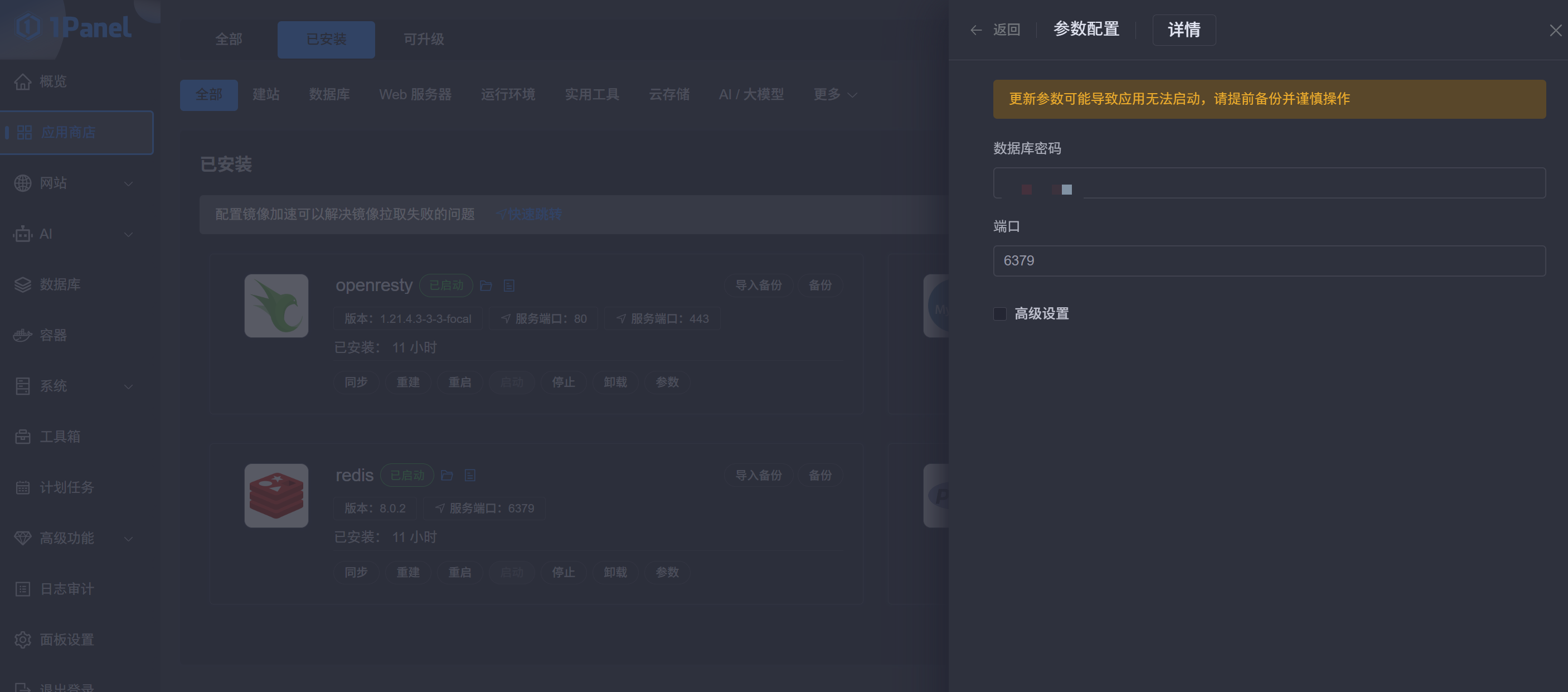Switch to the 可升级 tab
The image size is (1568, 692).
(x=424, y=40)
